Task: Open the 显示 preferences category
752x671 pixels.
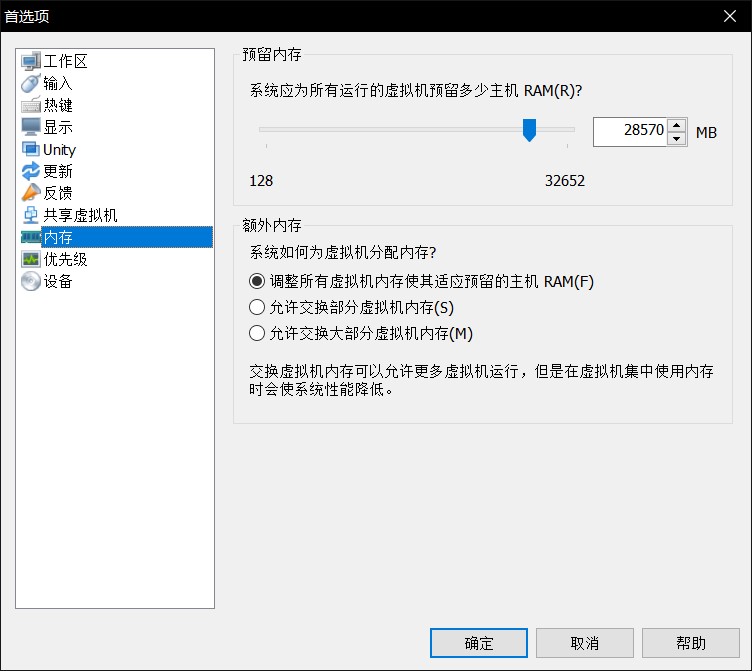Action: [x=58, y=127]
